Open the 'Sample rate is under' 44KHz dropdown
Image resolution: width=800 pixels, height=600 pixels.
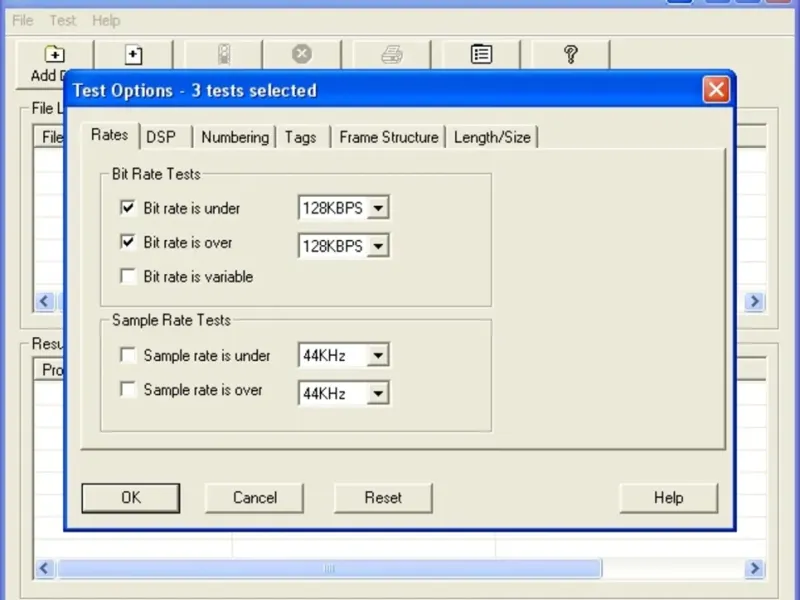[378, 355]
